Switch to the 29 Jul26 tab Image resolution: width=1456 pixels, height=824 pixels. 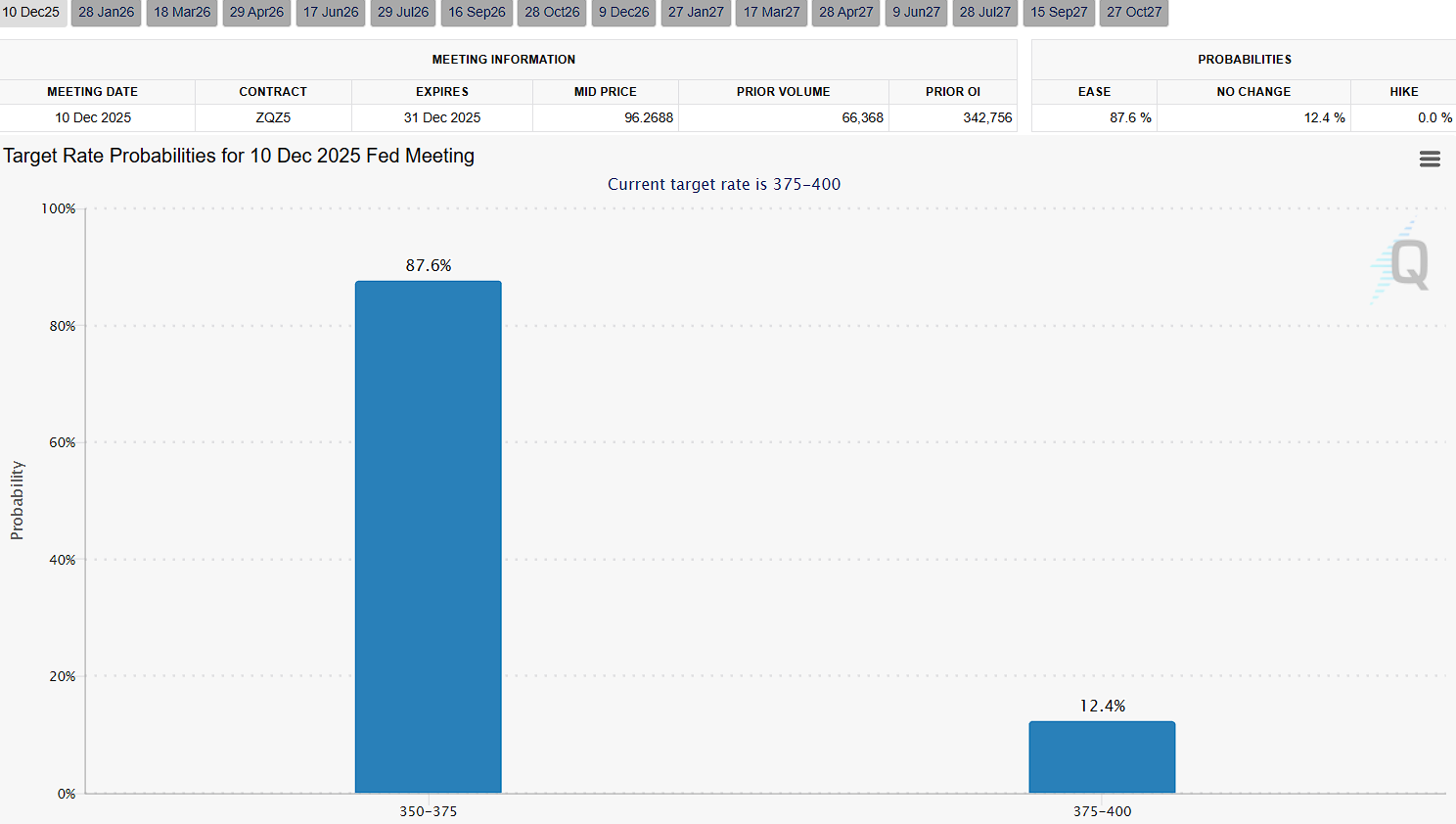[403, 13]
